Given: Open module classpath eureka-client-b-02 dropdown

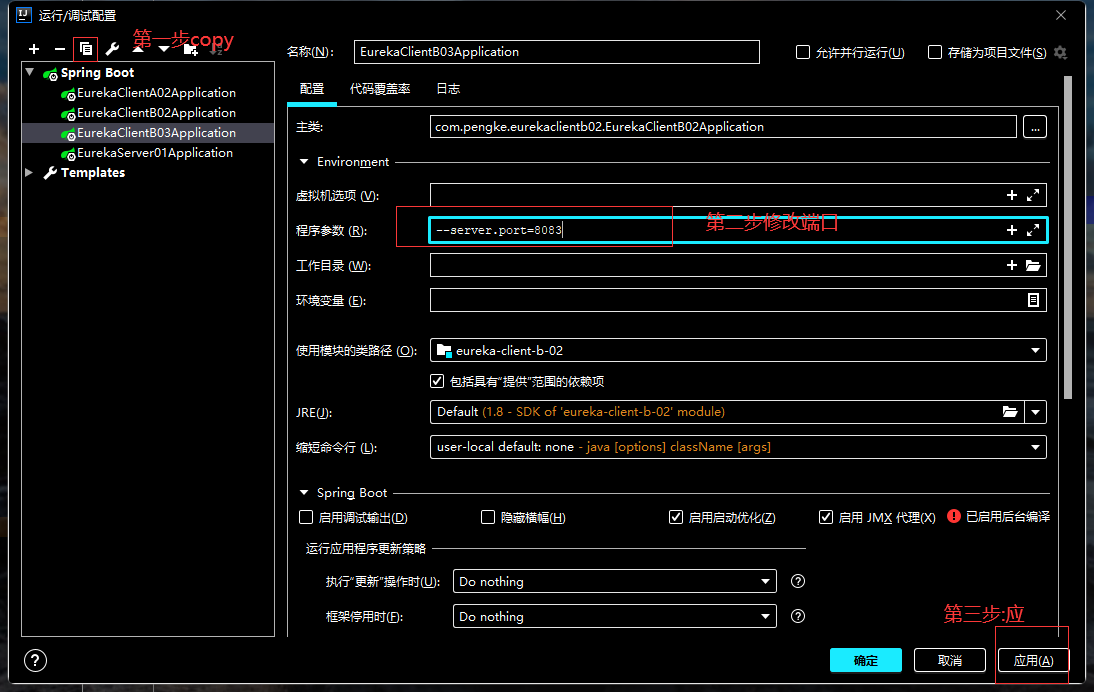Looking at the screenshot, I should 738,350.
